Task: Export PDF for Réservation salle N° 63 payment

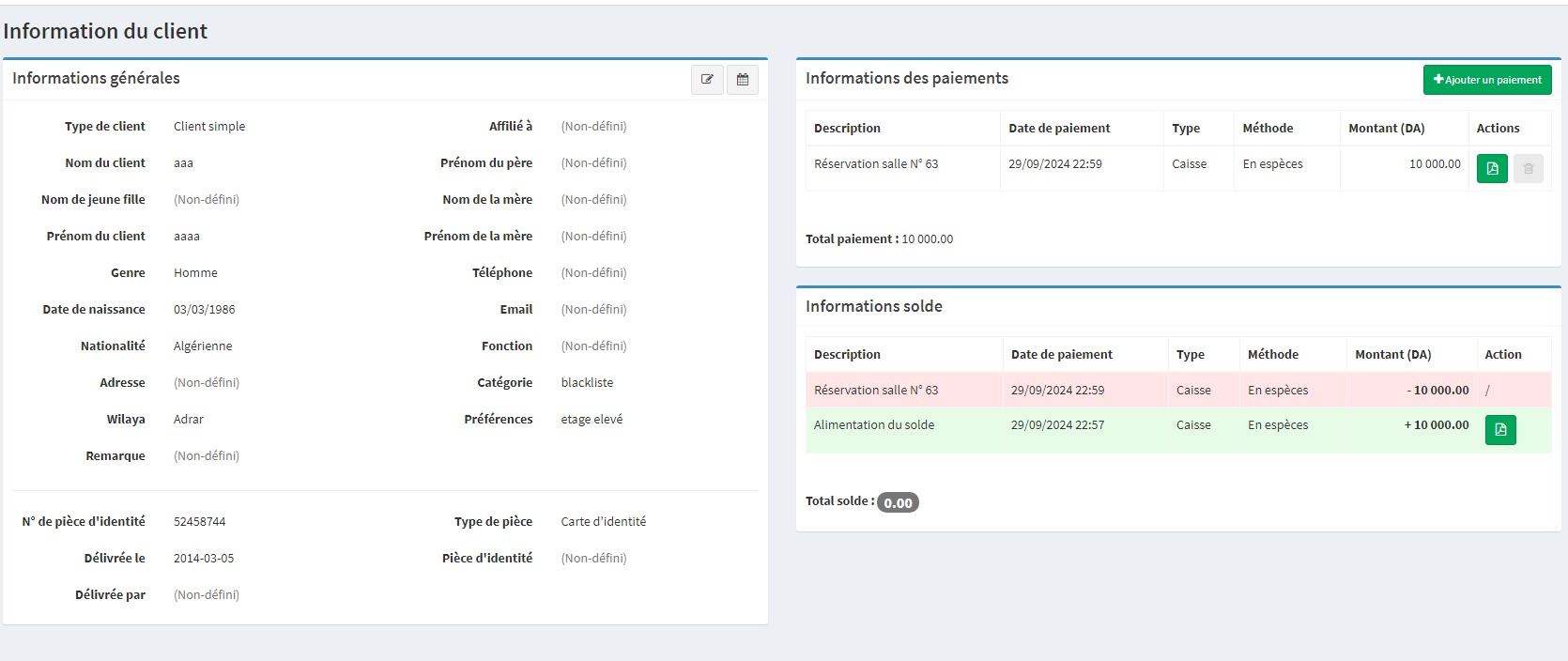Action: [x=1492, y=169]
